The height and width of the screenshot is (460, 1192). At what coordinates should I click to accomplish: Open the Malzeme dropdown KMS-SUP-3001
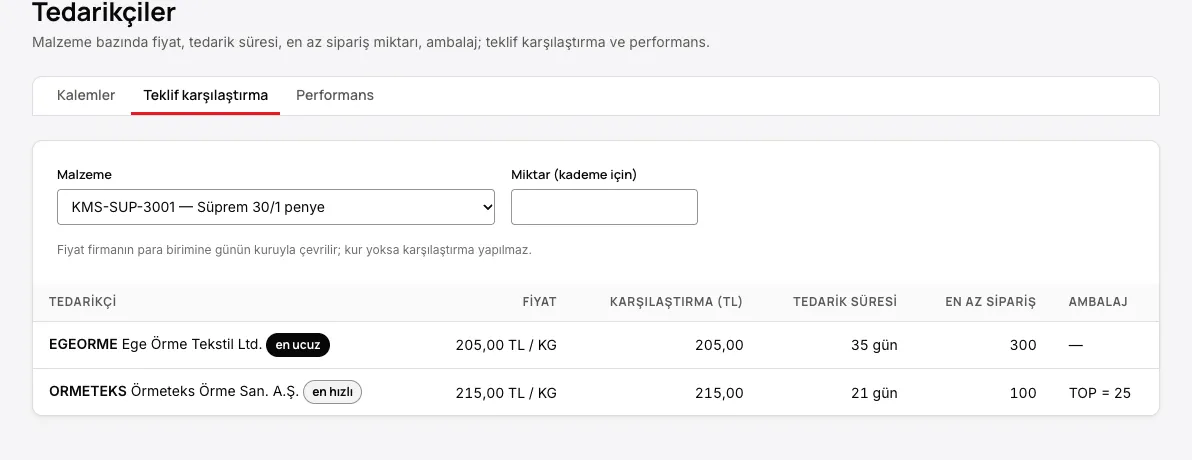276,207
